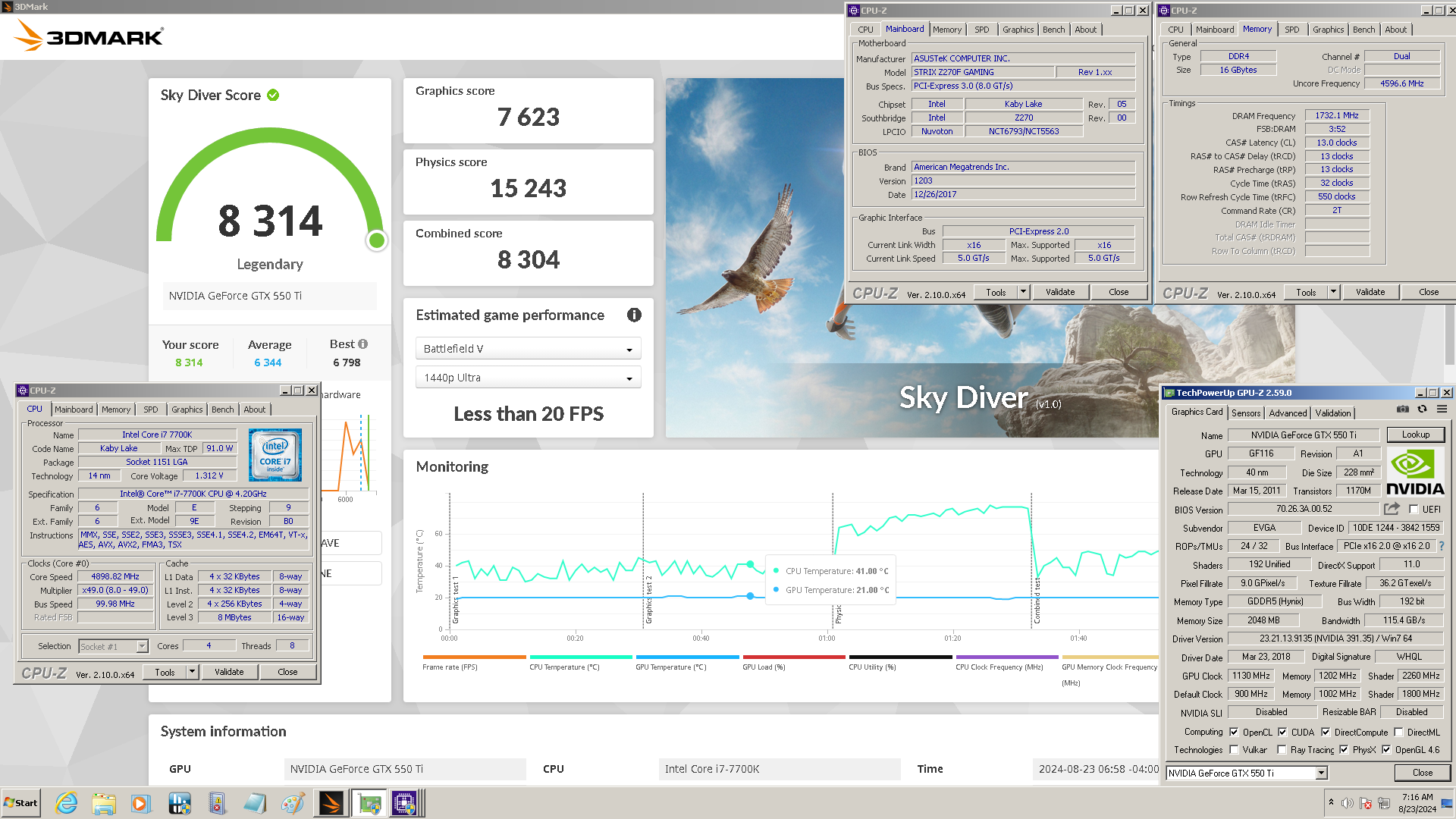Click the green validation checkmark by Sky Diver Score
This screenshot has width=1456, height=819.
pyautogui.click(x=273, y=95)
